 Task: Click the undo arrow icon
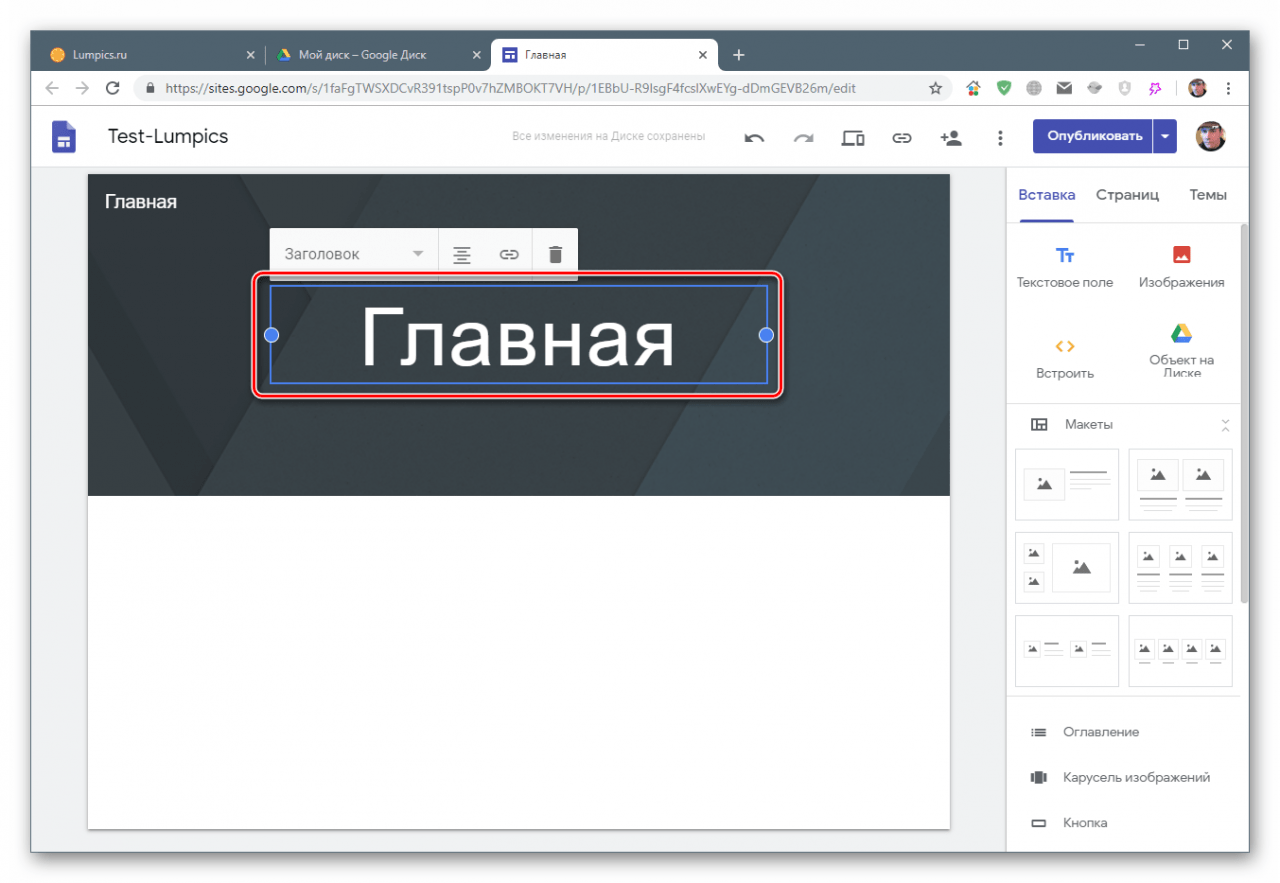[x=754, y=138]
